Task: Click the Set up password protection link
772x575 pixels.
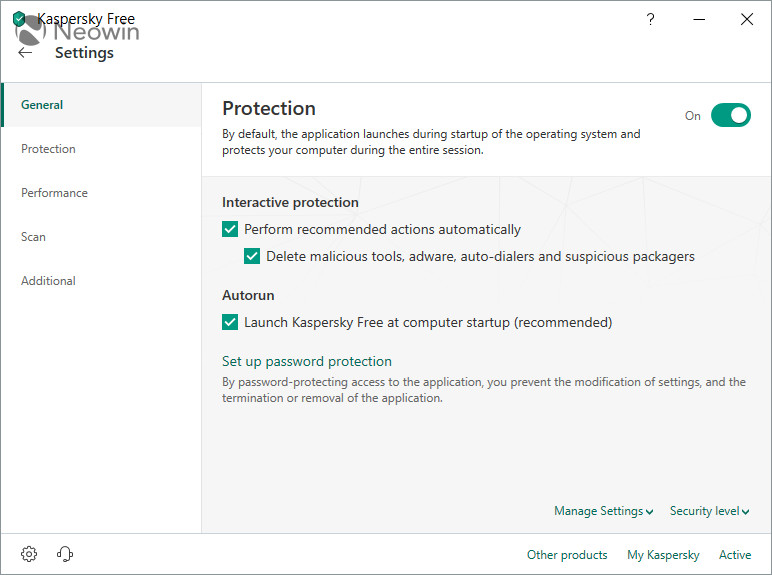Action: click(x=306, y=361)
